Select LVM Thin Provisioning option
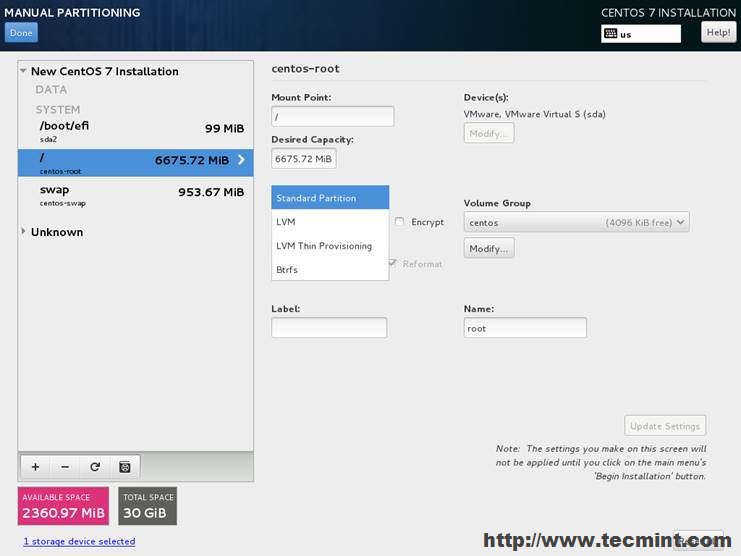Viewport: 741px width, 556px height. pyautogui.click(x=330, y=246)
